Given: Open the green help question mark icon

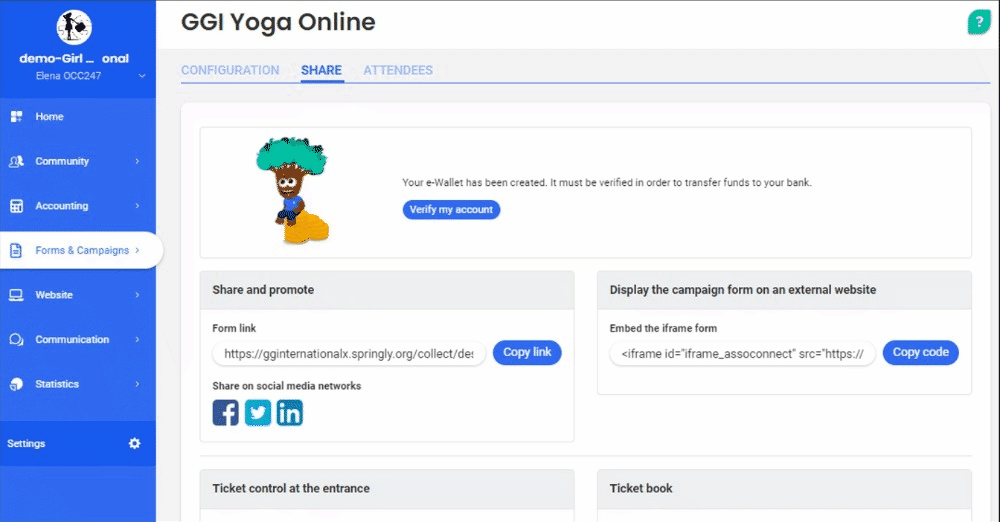Looking at the screenshot, I should click(977, 23).
